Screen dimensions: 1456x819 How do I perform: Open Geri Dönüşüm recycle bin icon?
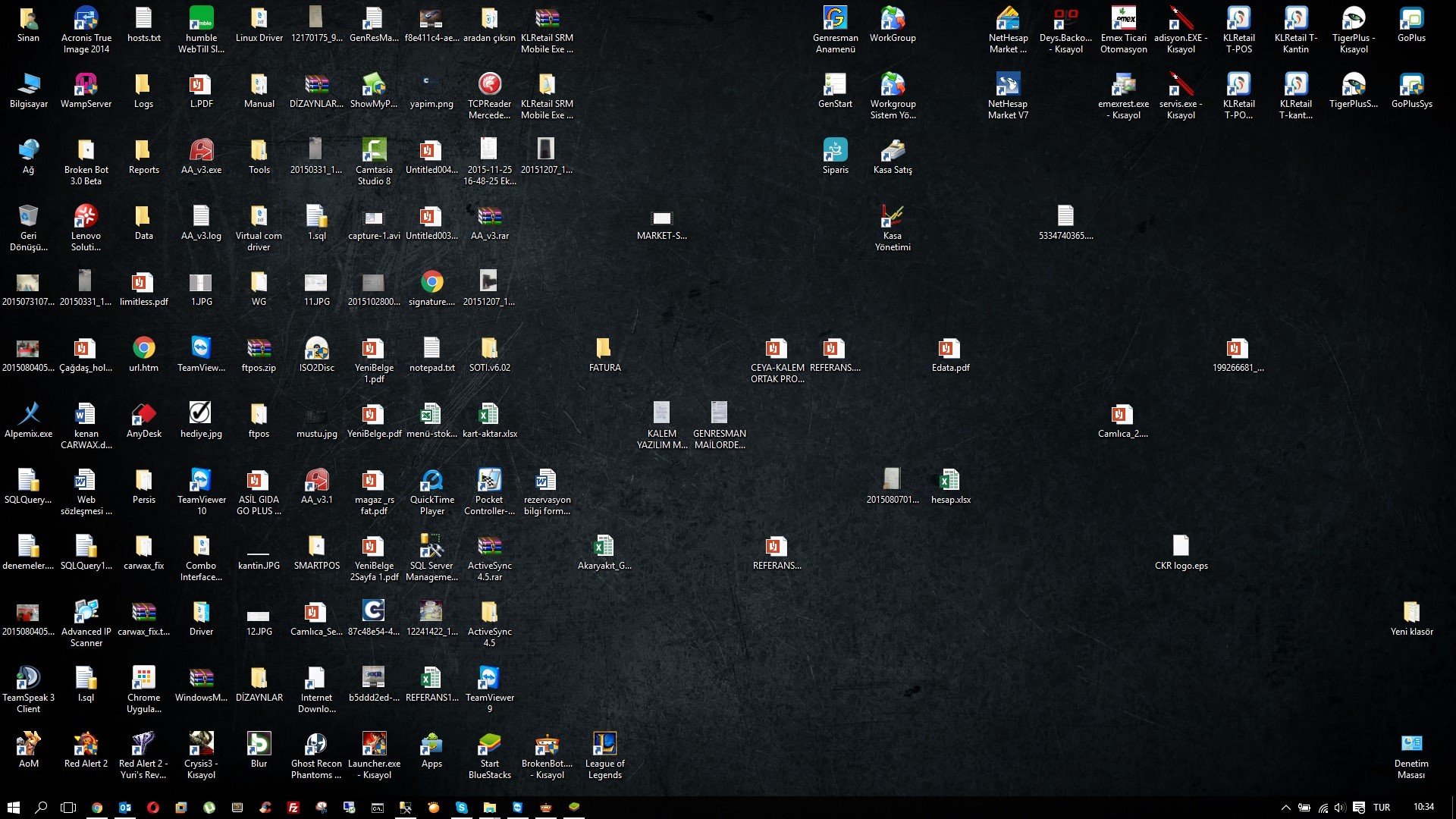(x=28, y=227)
